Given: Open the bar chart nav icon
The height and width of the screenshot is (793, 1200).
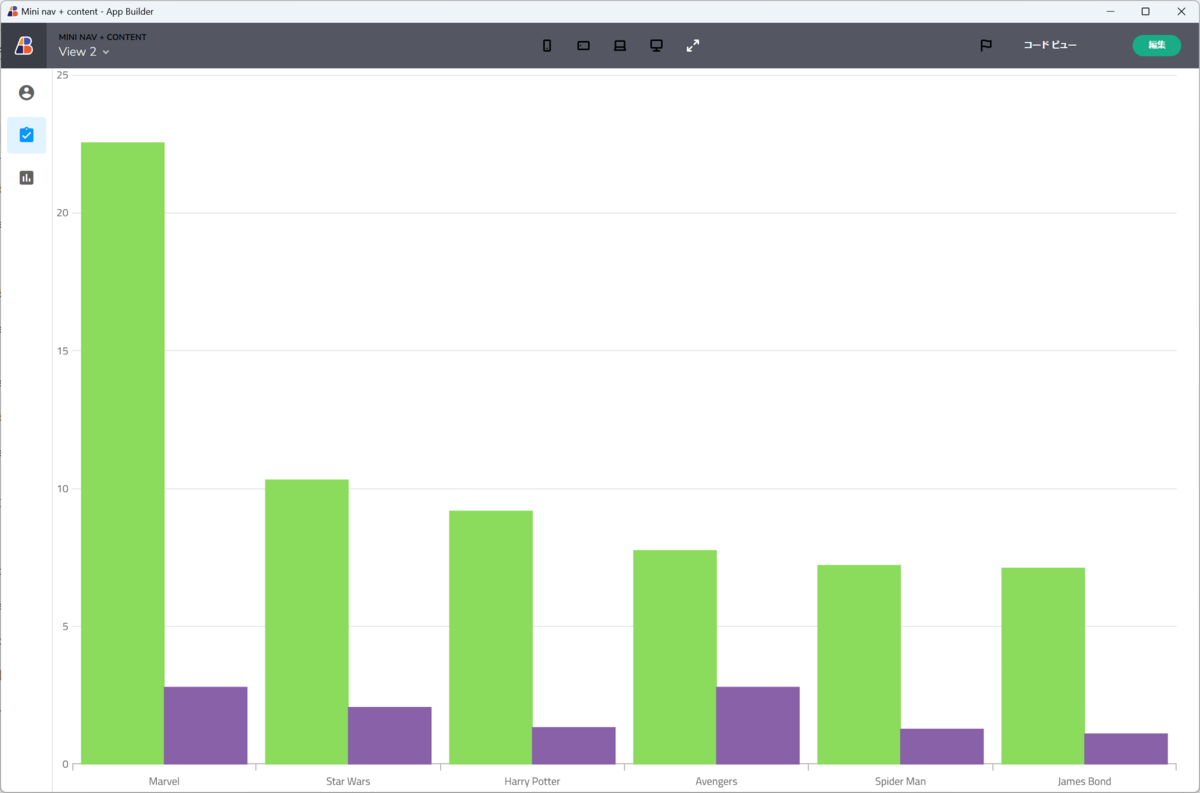Looking at the screenshot, I should pyautogui.click(x=26, y=178).
